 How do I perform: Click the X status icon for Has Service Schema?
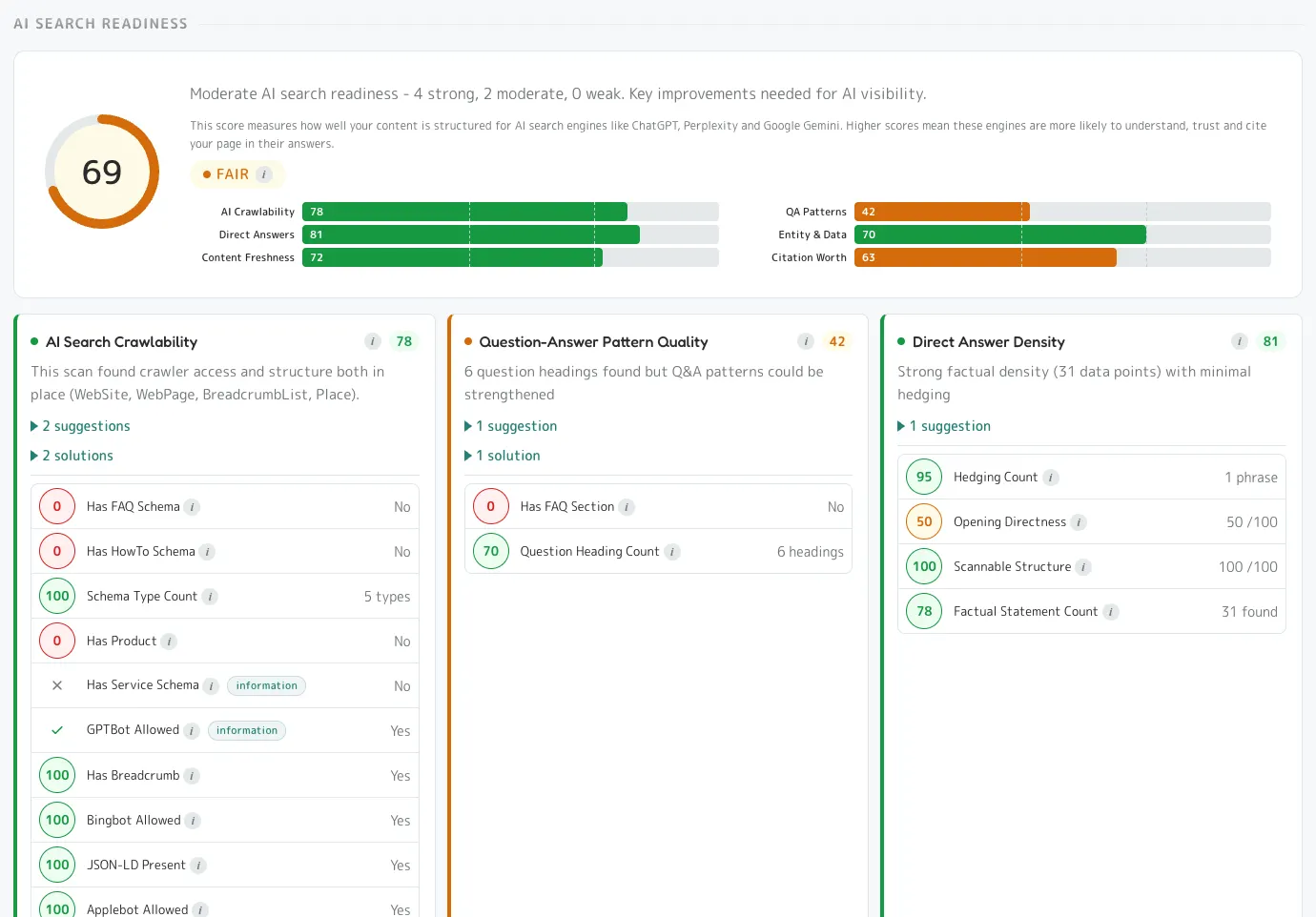[x=57, y=685]
